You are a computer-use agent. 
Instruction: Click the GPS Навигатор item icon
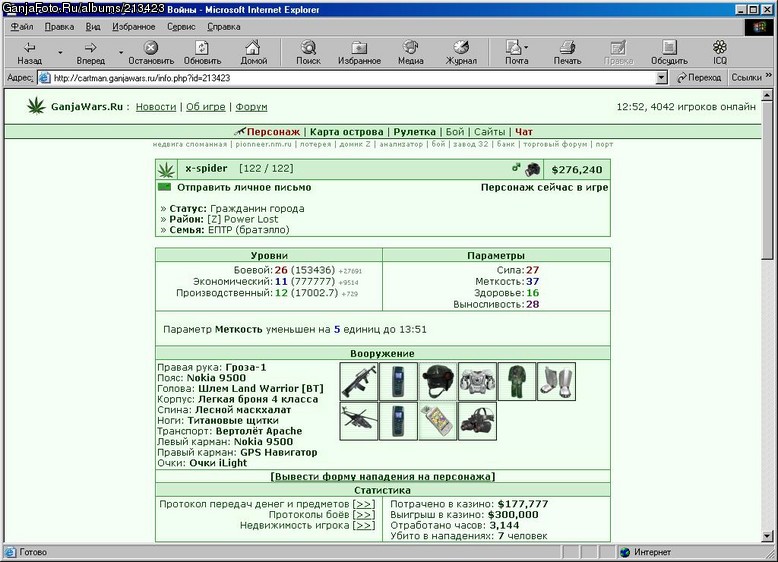pos(438,421)
